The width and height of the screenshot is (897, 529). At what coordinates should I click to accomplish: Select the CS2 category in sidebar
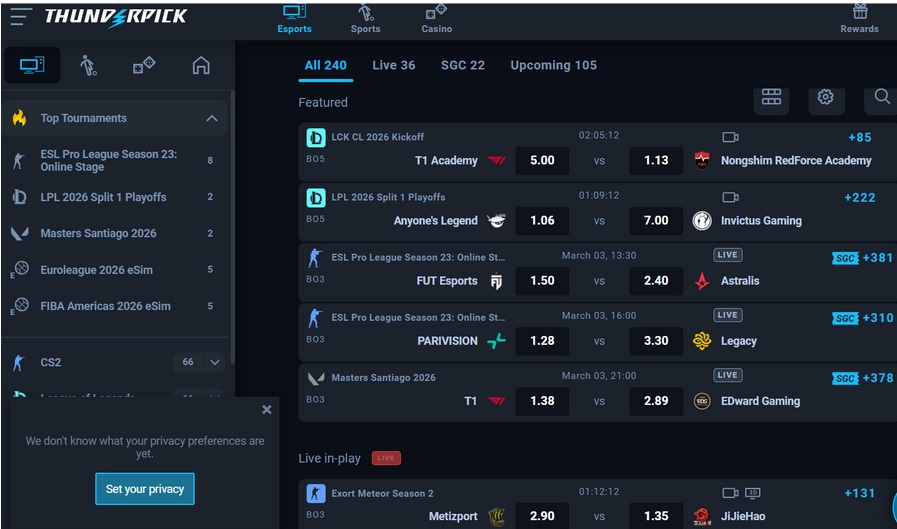[x=50, y=362]
